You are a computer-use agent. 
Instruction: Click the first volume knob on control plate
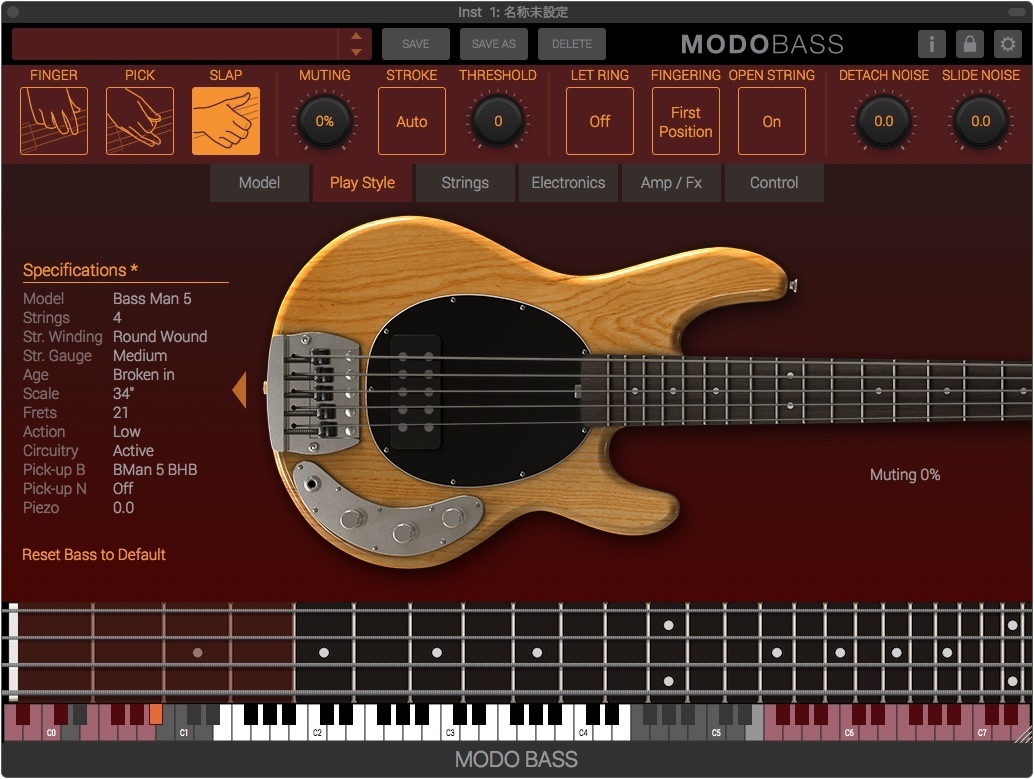click(353, 518)
